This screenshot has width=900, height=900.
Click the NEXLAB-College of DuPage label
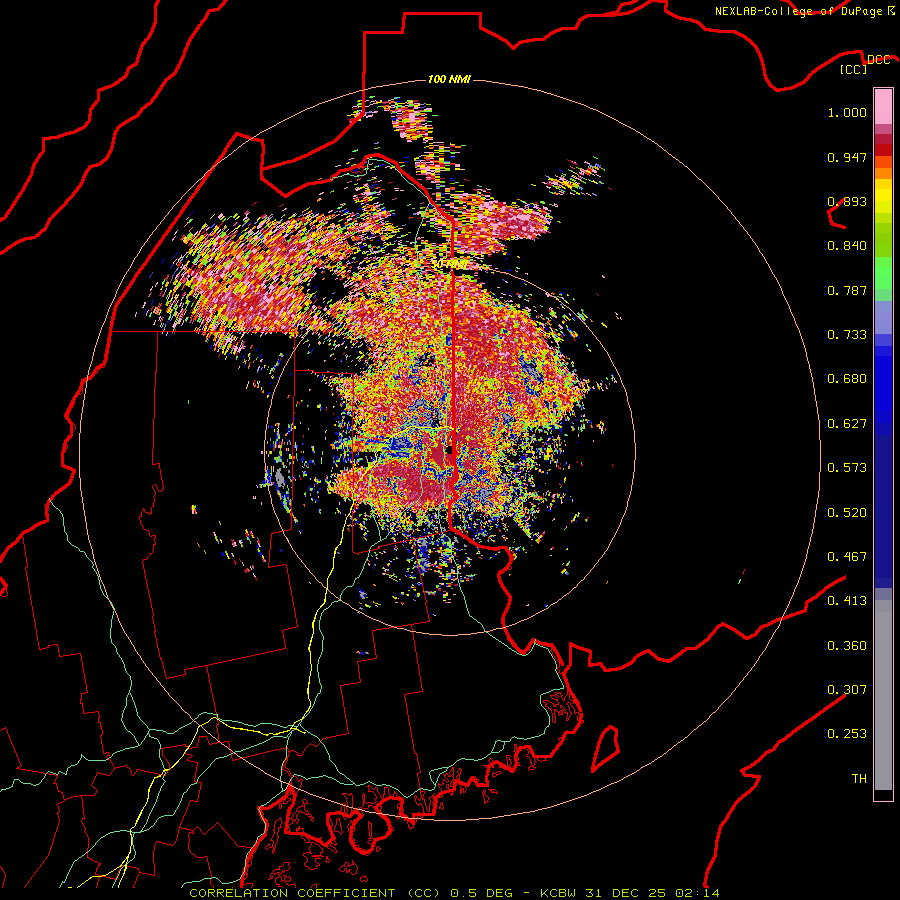pyautogui.click(x=799, y=11)
